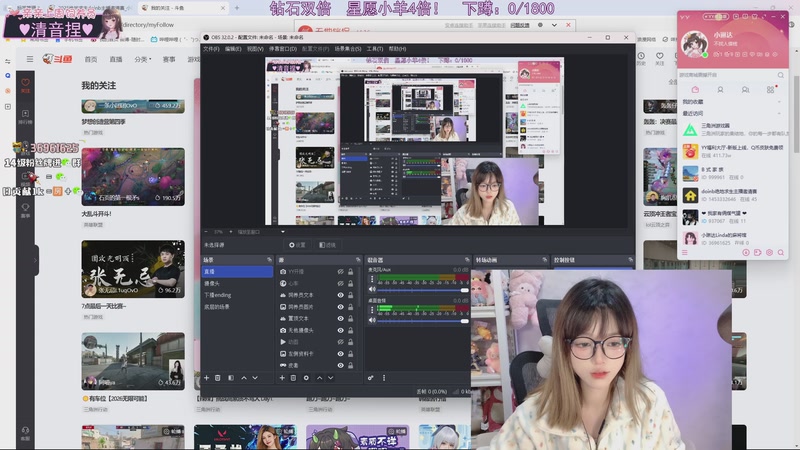Open 停靠窗口(D) menu in OBS

pos(283,49)
